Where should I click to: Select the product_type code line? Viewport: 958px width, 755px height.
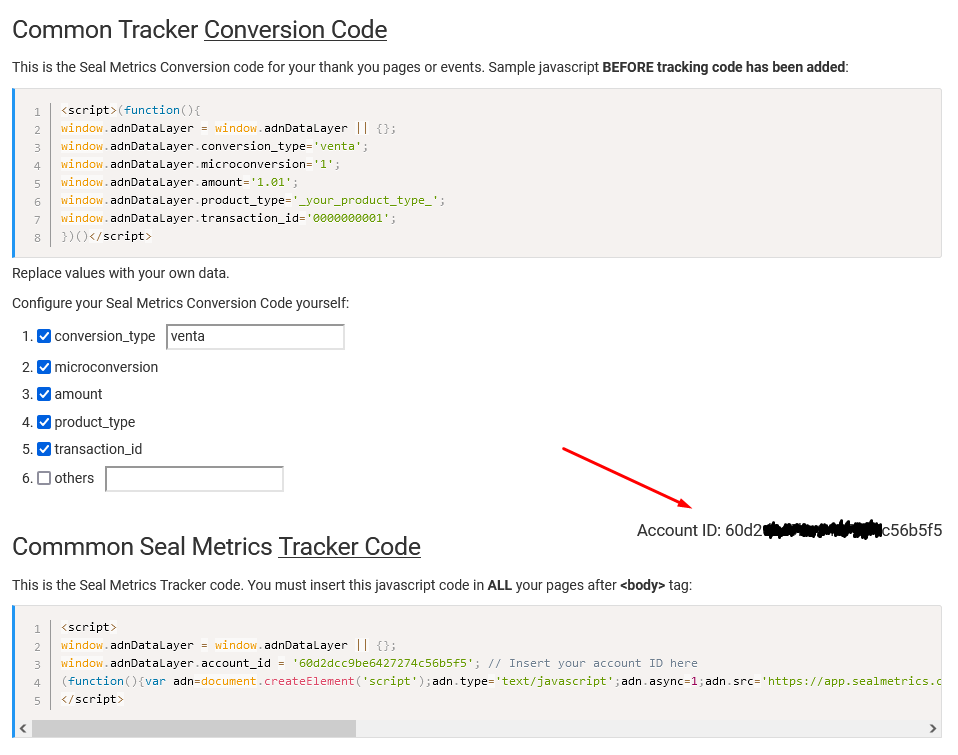click(x=253, y=200)
